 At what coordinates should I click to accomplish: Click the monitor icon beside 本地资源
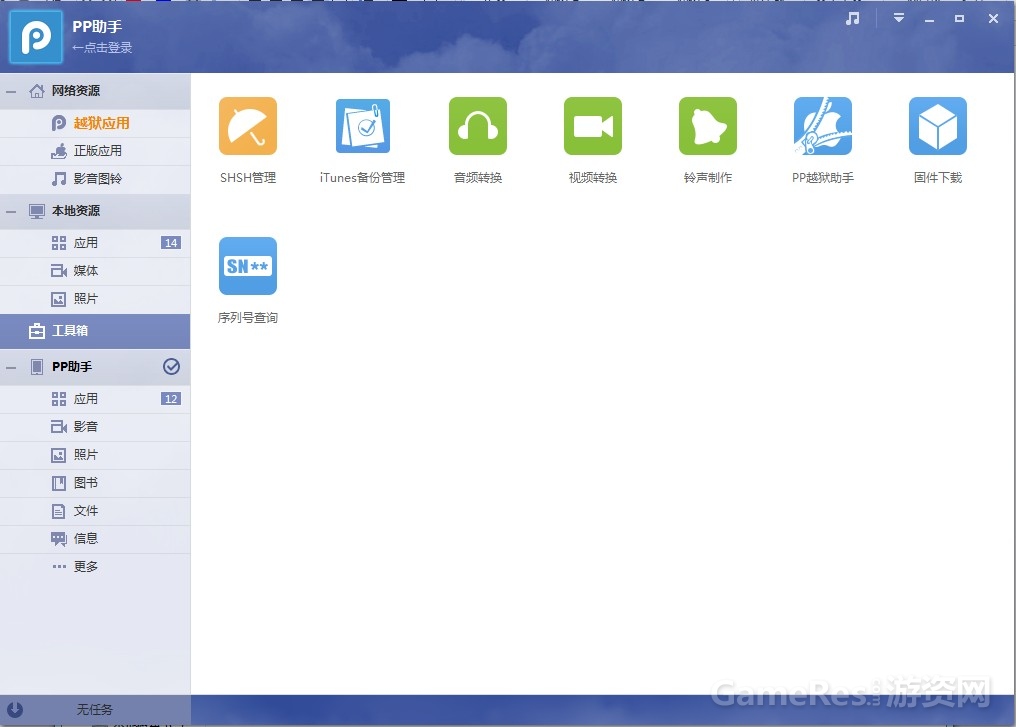[37, 211]
